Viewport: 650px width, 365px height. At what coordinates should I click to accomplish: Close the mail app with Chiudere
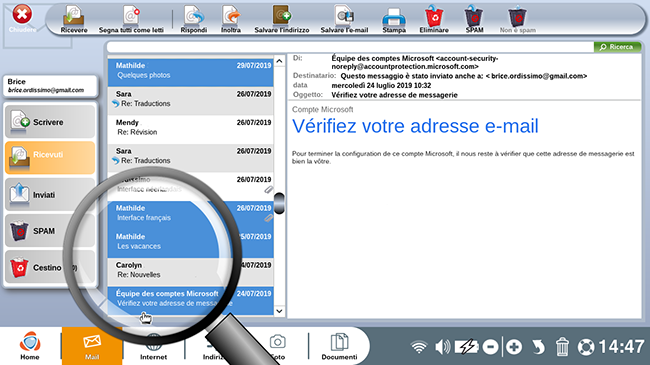pos(22,19)
